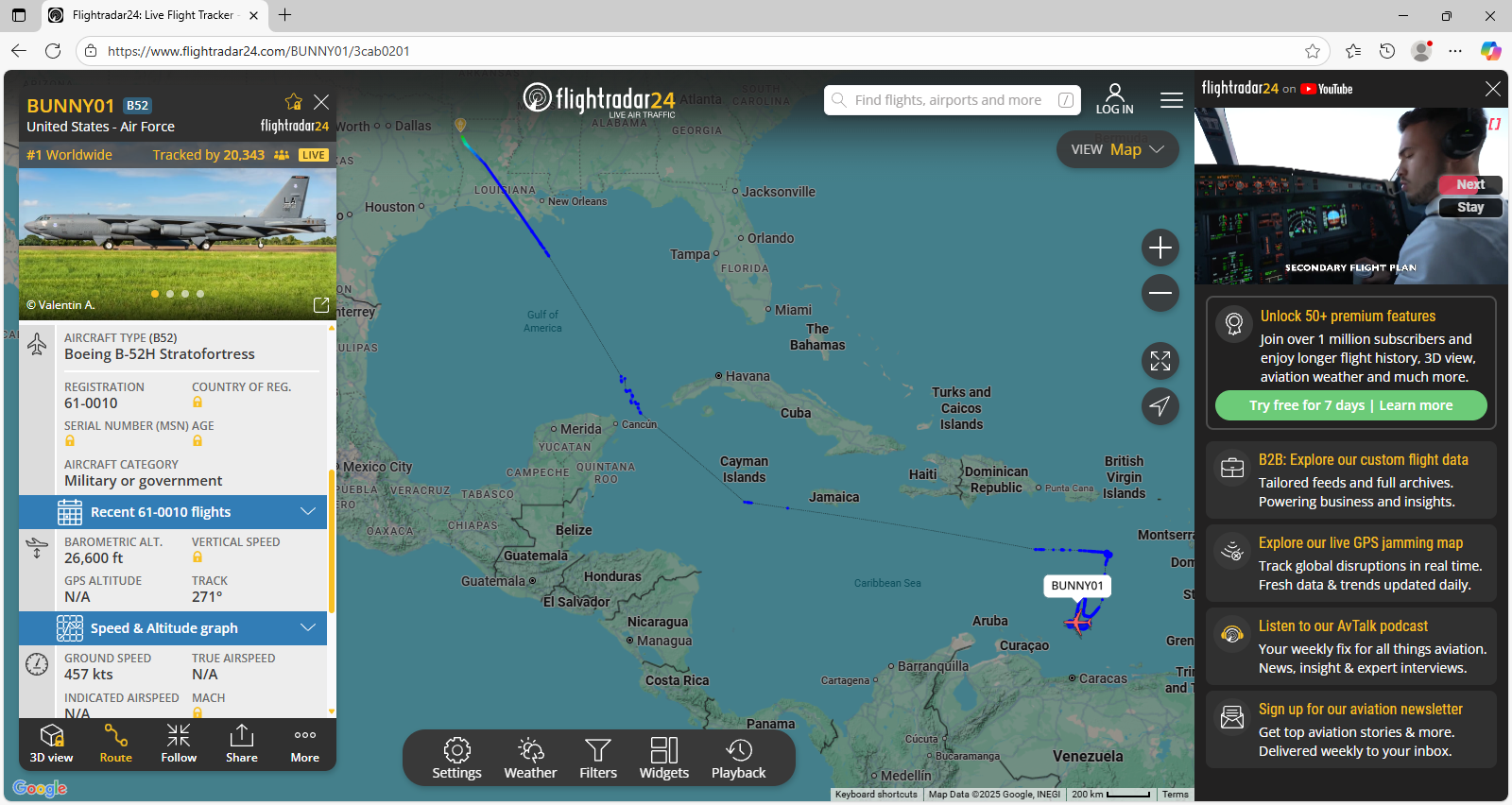Click Boeing B-52H Stratofortress aircraft type

160,354
